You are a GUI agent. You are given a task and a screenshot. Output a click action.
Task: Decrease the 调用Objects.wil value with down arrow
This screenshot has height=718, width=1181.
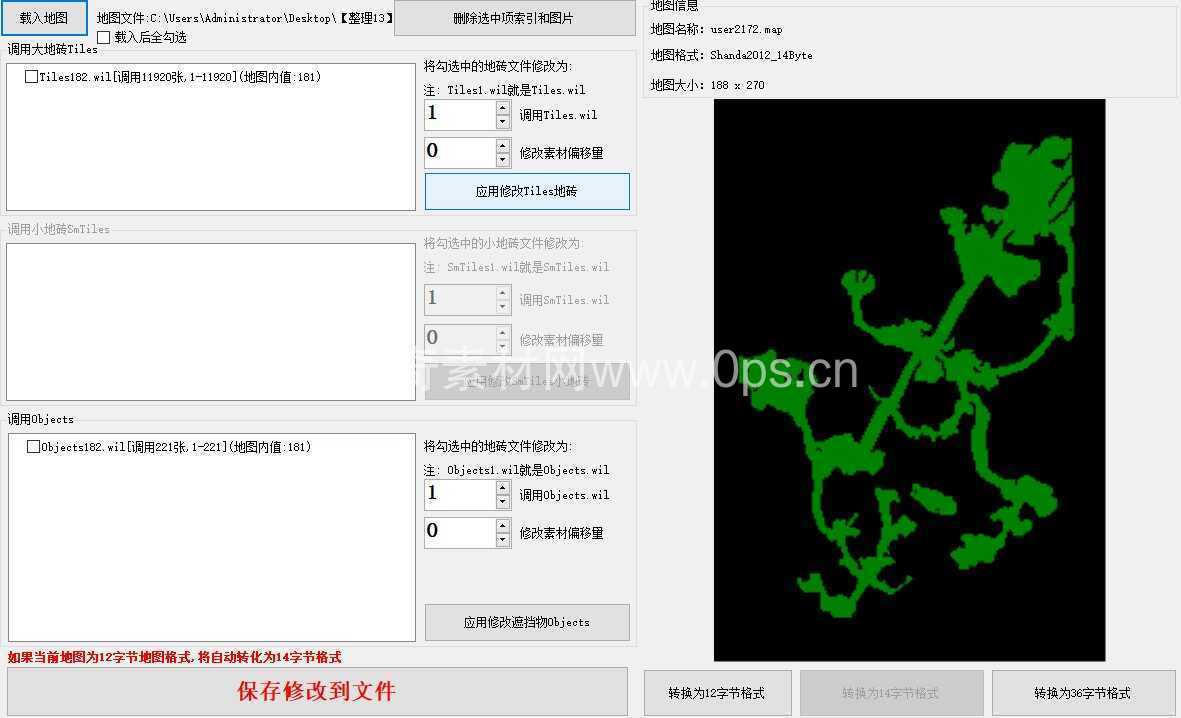503,502
